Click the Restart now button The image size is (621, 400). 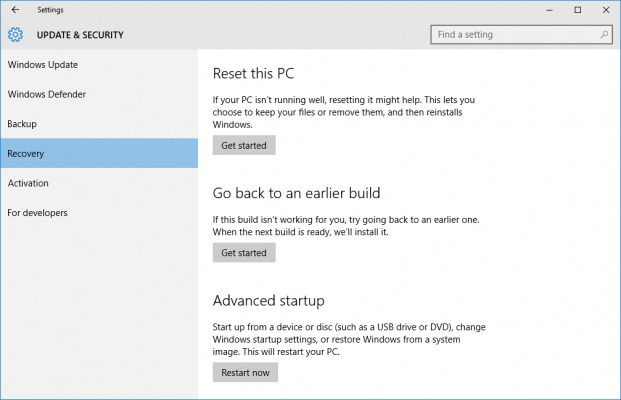(245, 372)
